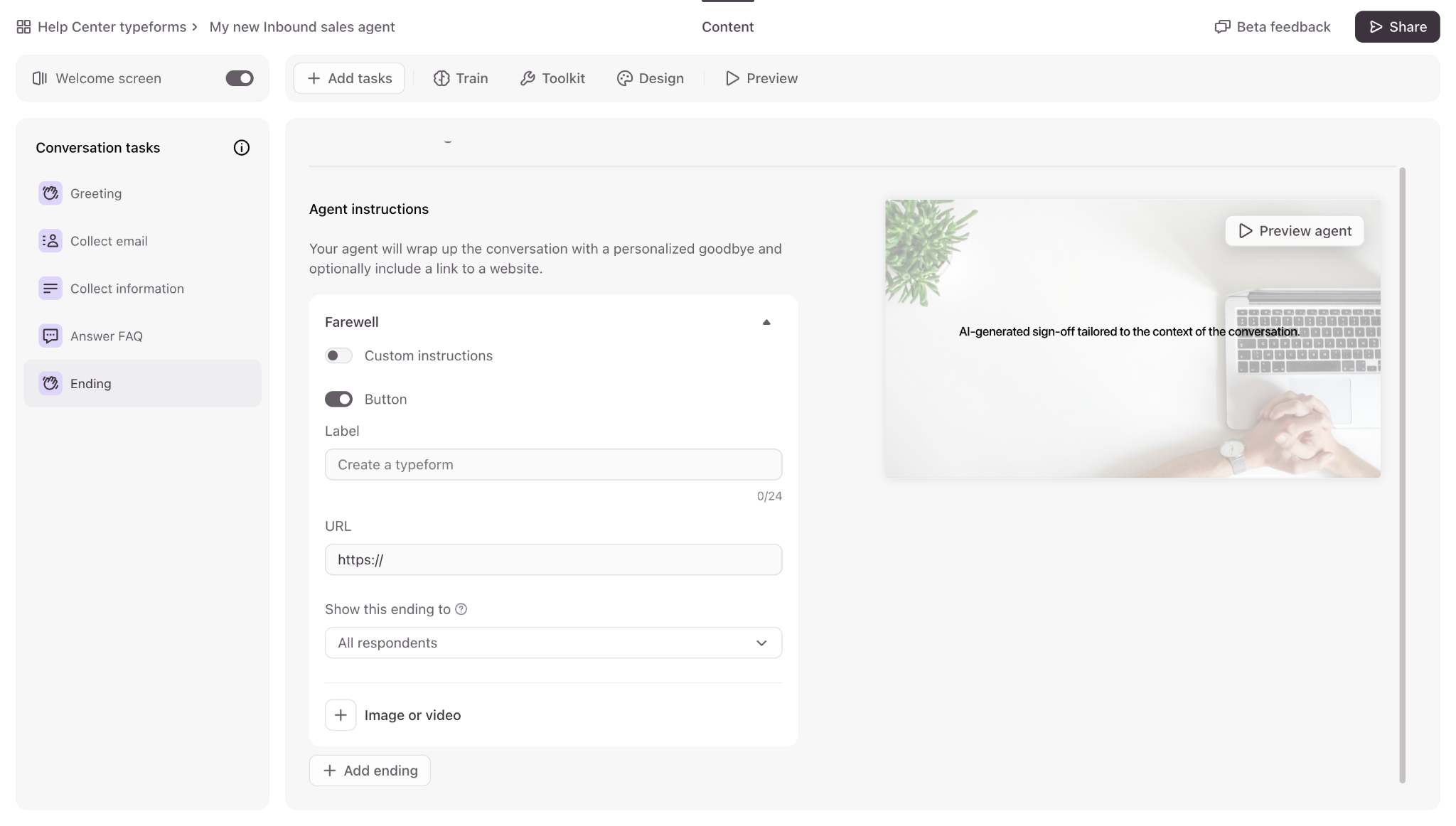This screenshot has height=826, width=1456.
Task: Switch to the Design tab
Action: tap(651, 78)
